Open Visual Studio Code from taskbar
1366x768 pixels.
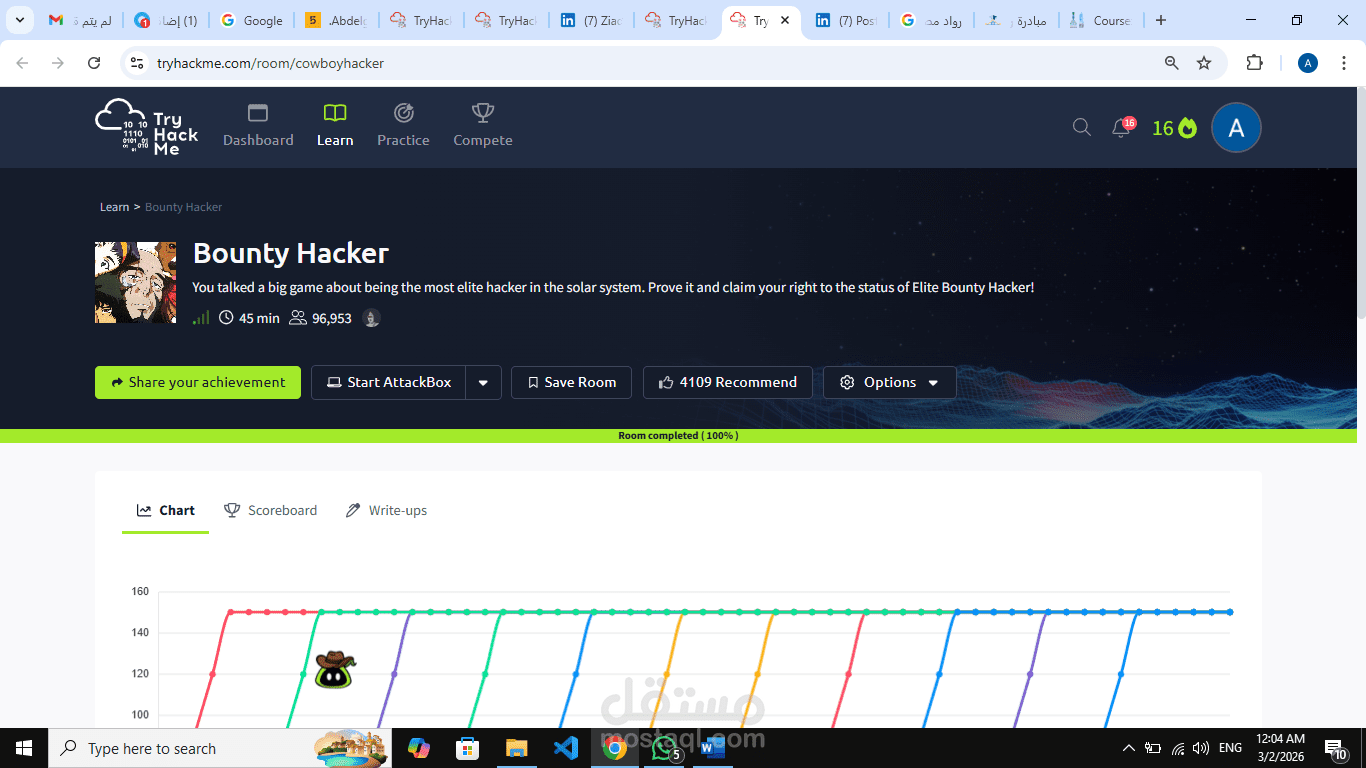point(565,748)
